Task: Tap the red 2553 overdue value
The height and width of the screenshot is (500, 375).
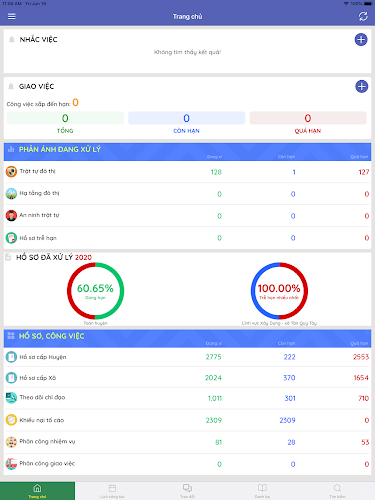Action: click(x=361, y=357)
